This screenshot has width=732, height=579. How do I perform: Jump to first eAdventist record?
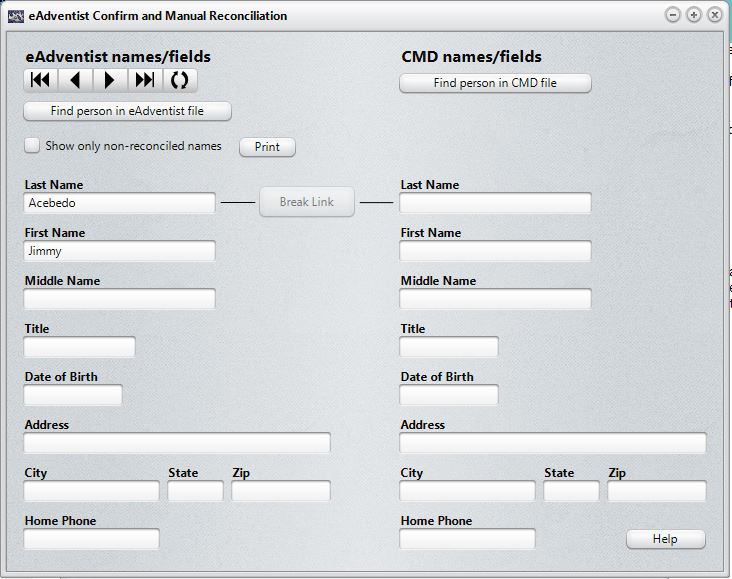click(x=41, y=80)
